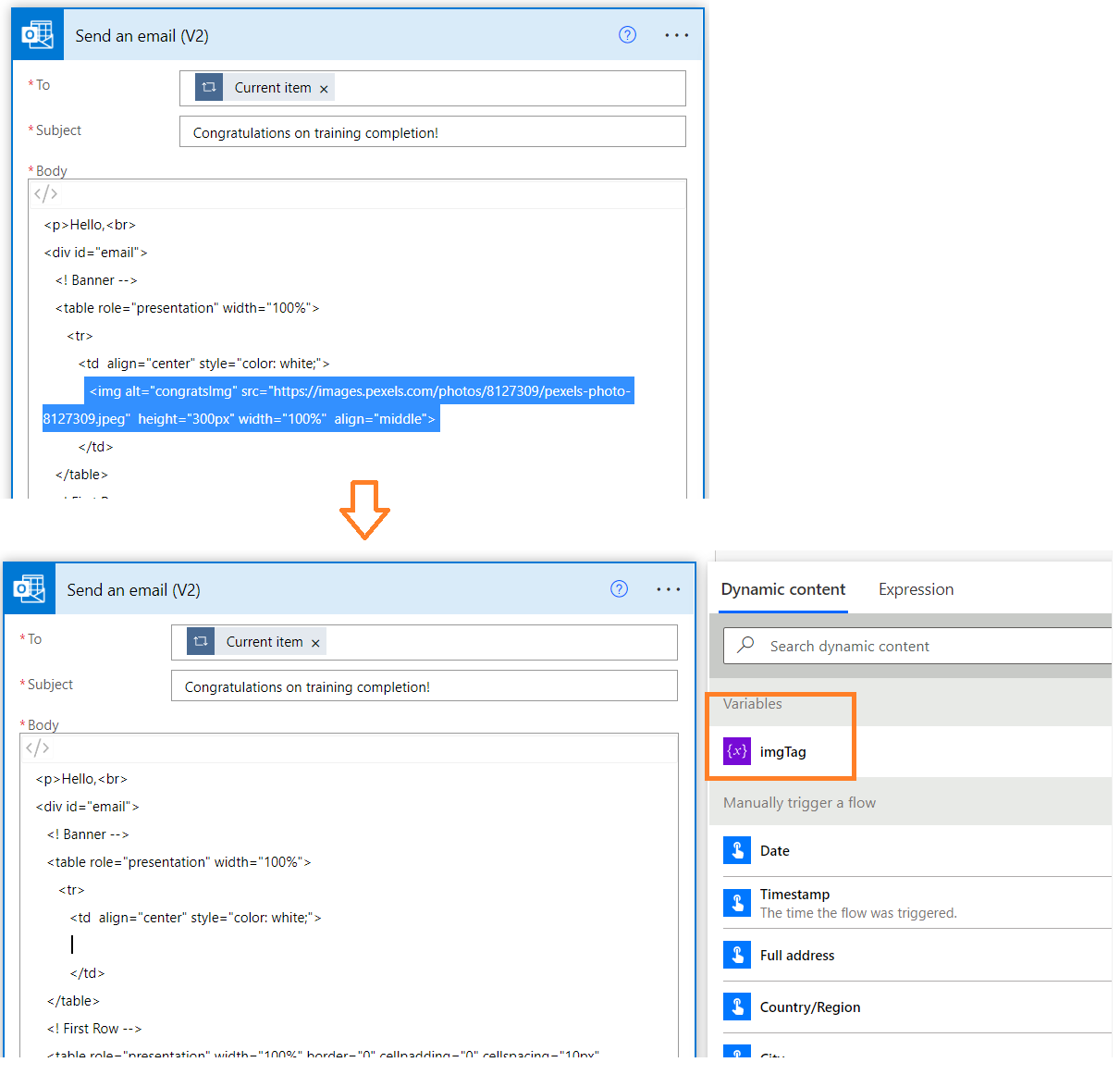Open the help icon on the bottom action card
The height and width of the screenshot is (1087, 1120).
point(619,588)
